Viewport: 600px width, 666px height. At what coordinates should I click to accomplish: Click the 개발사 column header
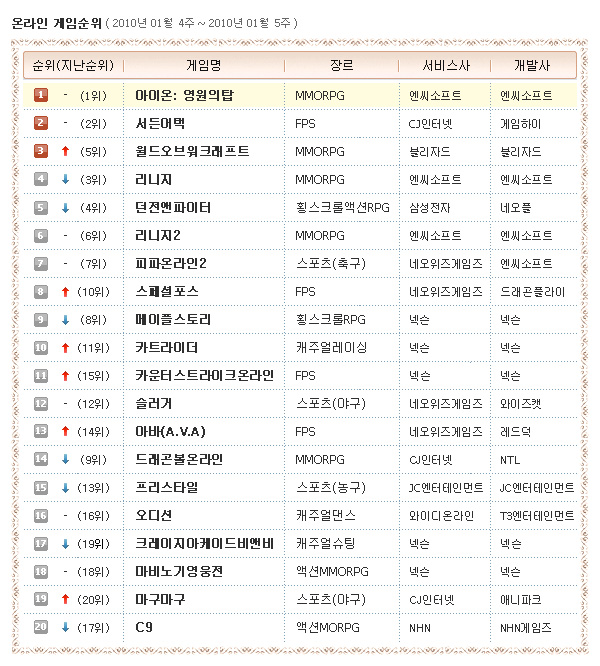pyautogui.click(x=531, y=66)
